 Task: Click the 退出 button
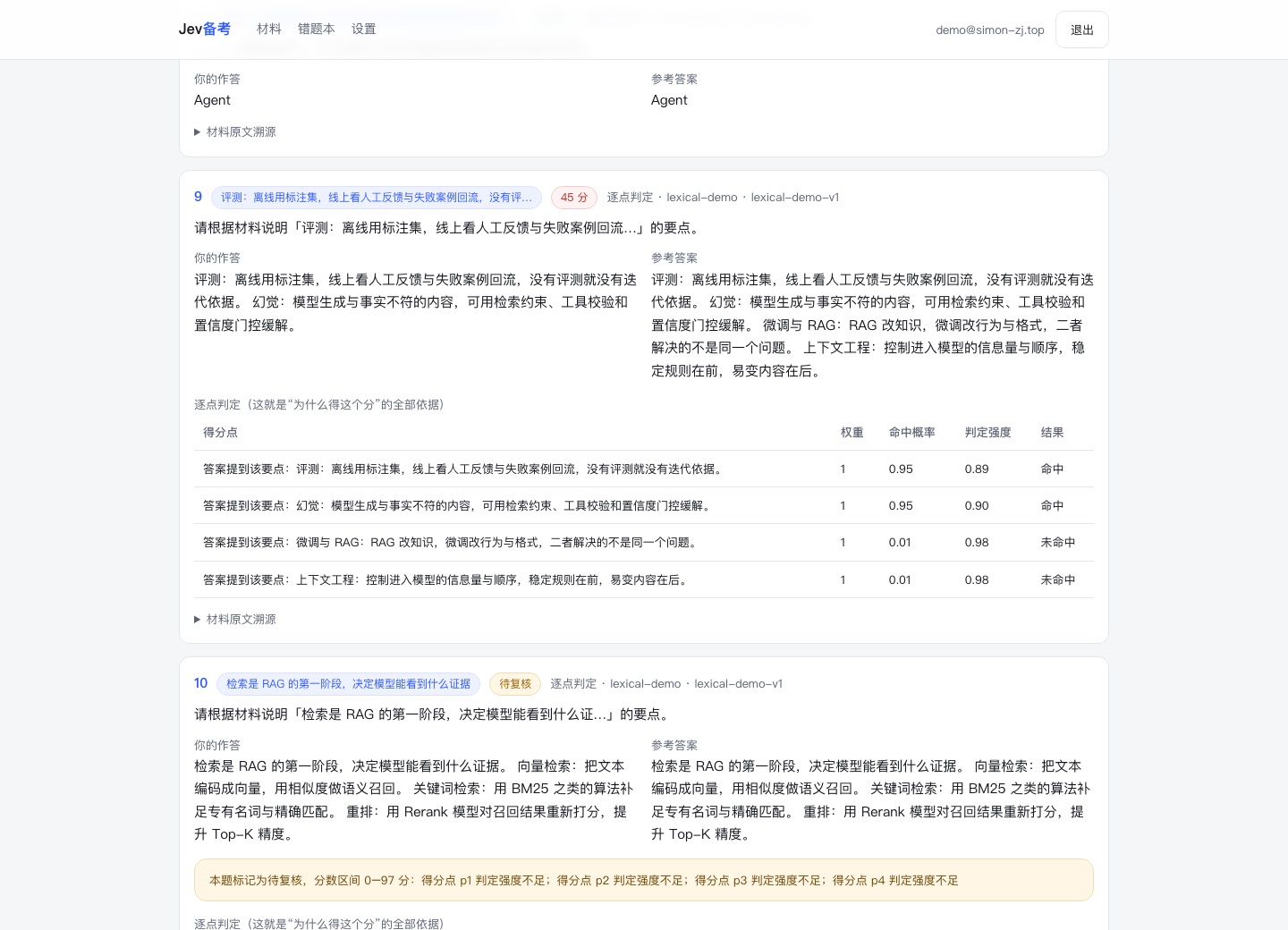point(1081,30)
